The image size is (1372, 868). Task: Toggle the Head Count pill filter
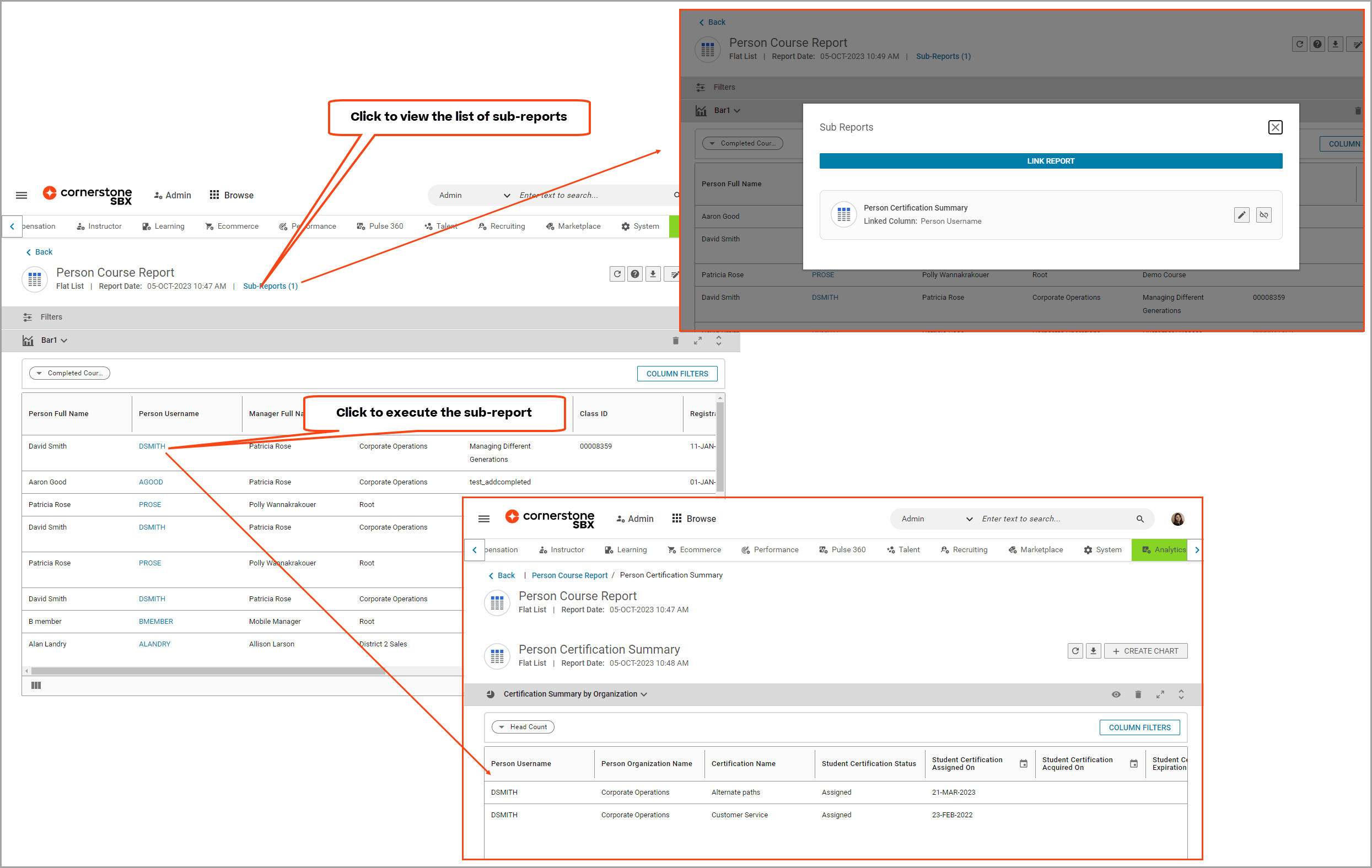point(523,727)
